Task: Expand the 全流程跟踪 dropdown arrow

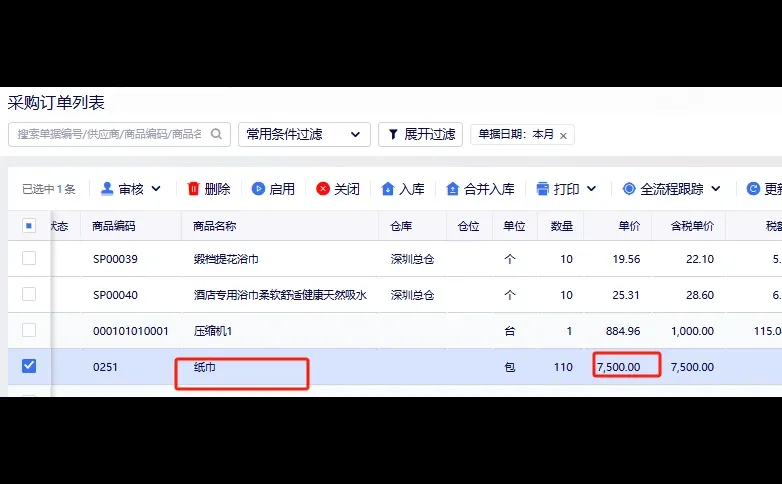Action: [x=716, y=189]
